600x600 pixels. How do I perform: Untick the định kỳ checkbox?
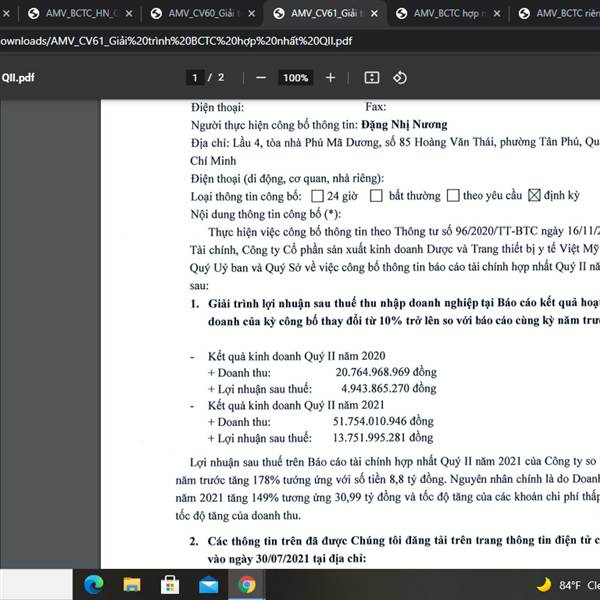[534, 195]
